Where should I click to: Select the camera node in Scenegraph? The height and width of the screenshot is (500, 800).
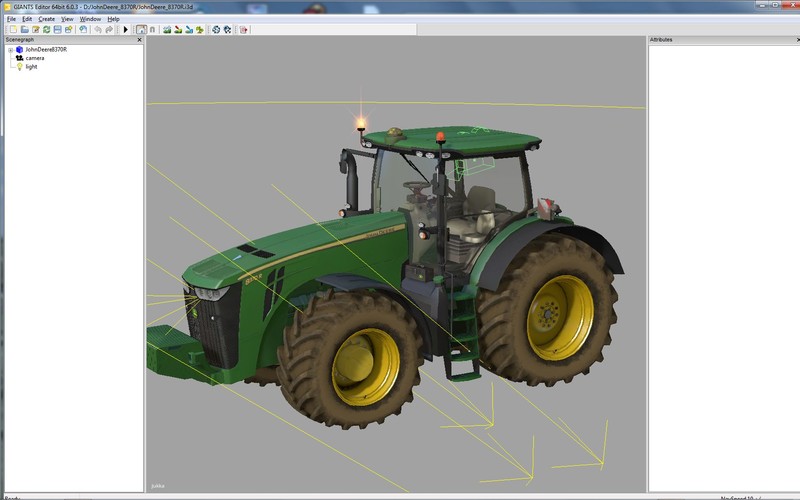[34, 58]
